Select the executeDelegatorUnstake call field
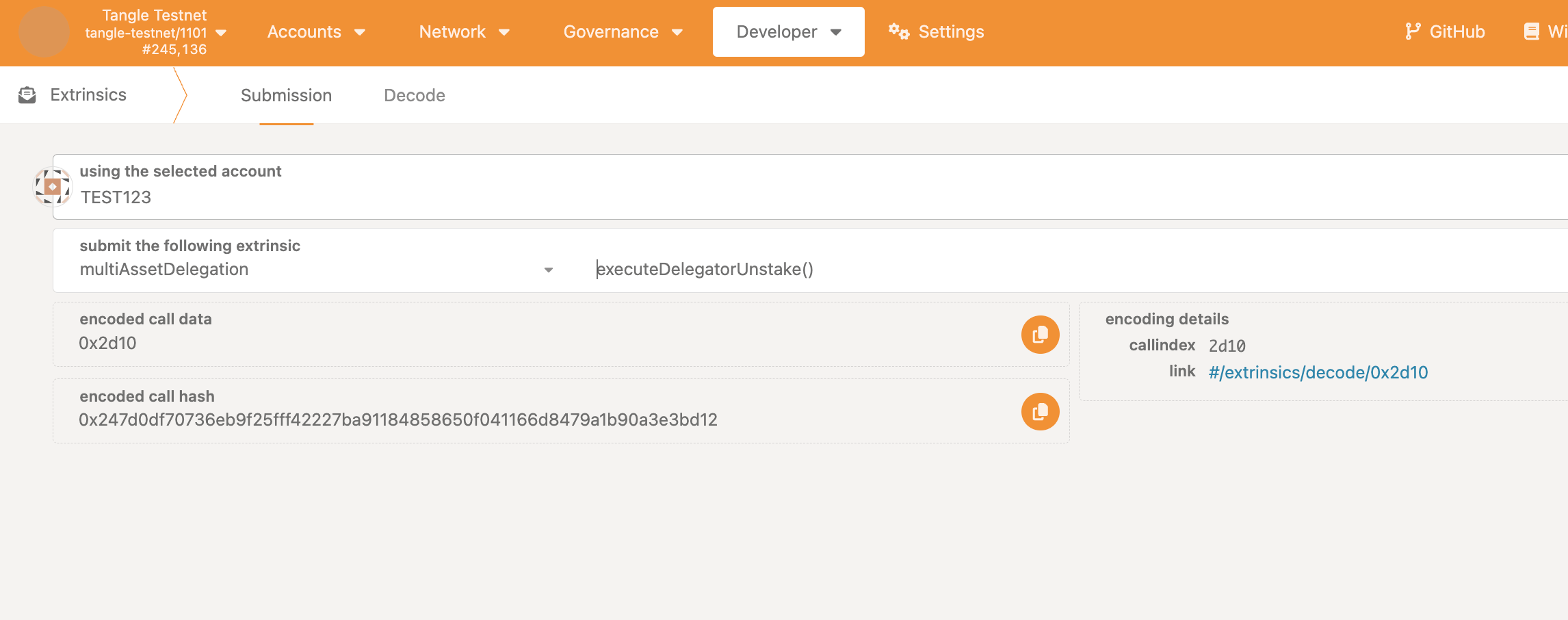This screenshot has width=1568, height=620. (x=705, y=269)
